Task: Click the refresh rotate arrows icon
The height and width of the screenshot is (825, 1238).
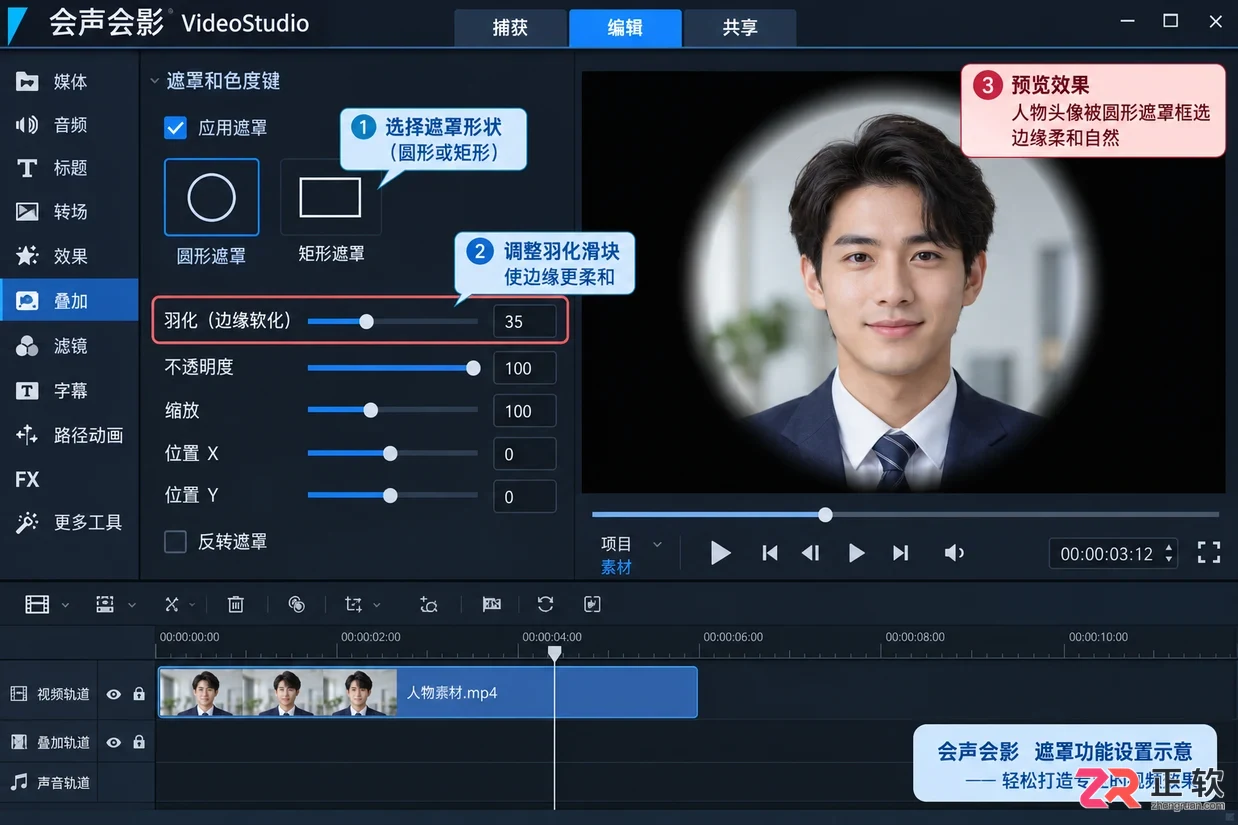Action: 545,604
